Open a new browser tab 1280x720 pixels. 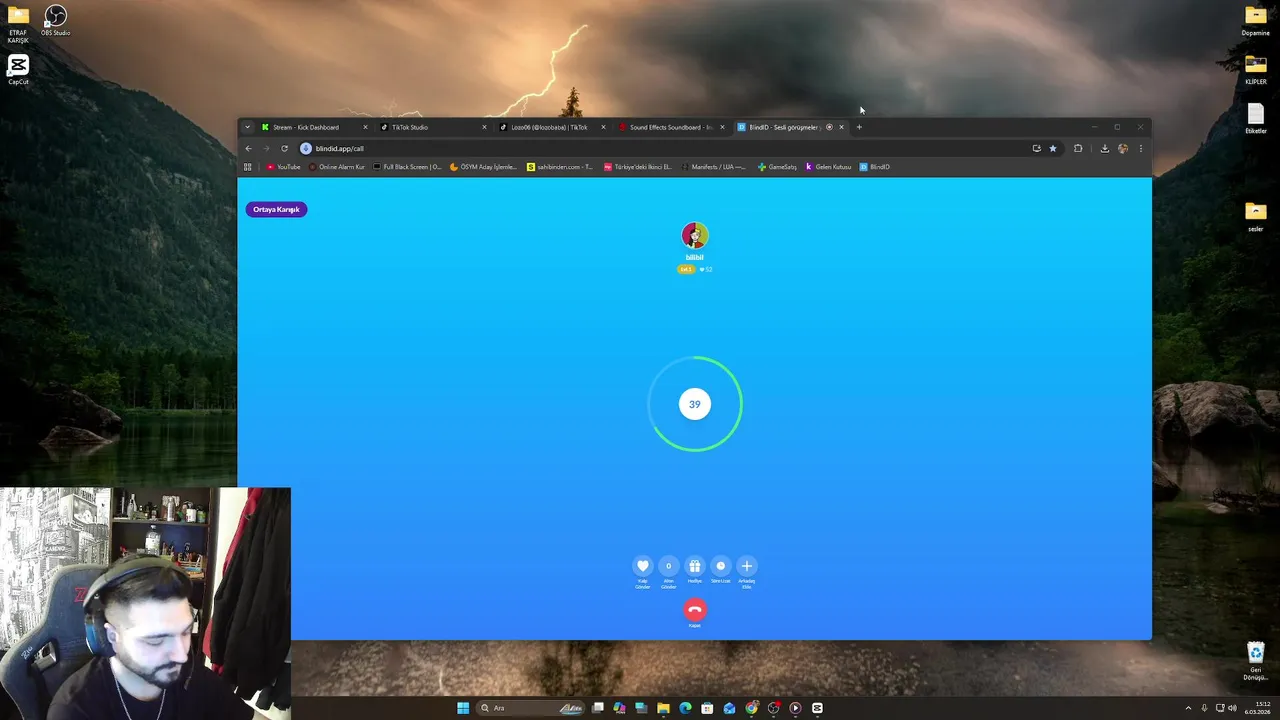859,127
